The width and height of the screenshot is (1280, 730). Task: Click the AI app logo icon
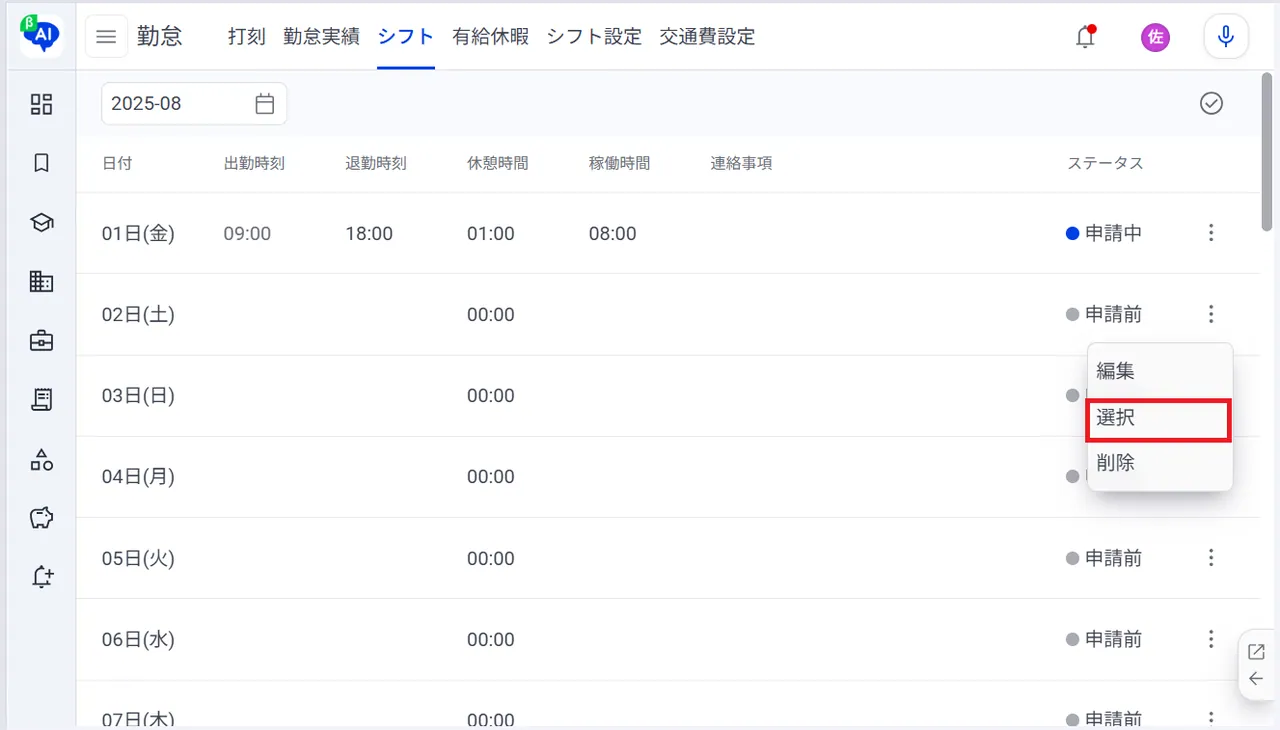41,36
